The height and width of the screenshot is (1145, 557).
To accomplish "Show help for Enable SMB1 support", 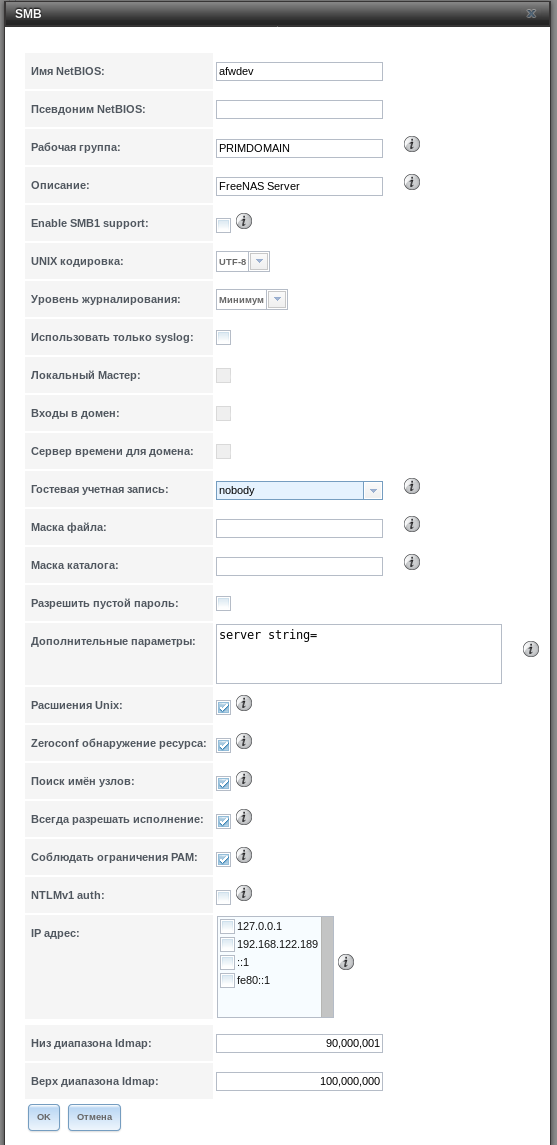I will pyautogui.click(x=244, y=220).
